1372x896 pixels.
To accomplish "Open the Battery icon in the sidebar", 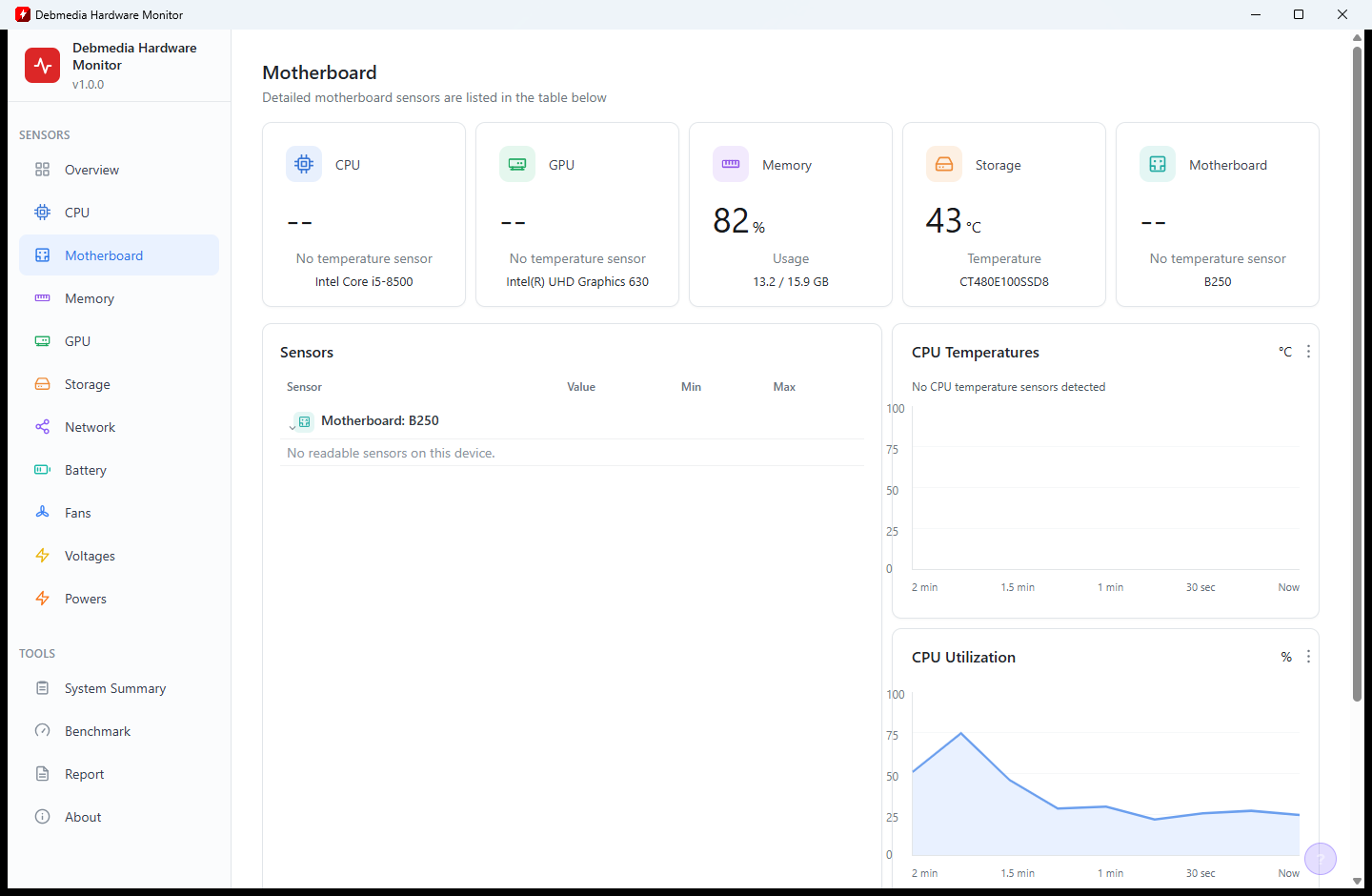I will coord(42,470).
